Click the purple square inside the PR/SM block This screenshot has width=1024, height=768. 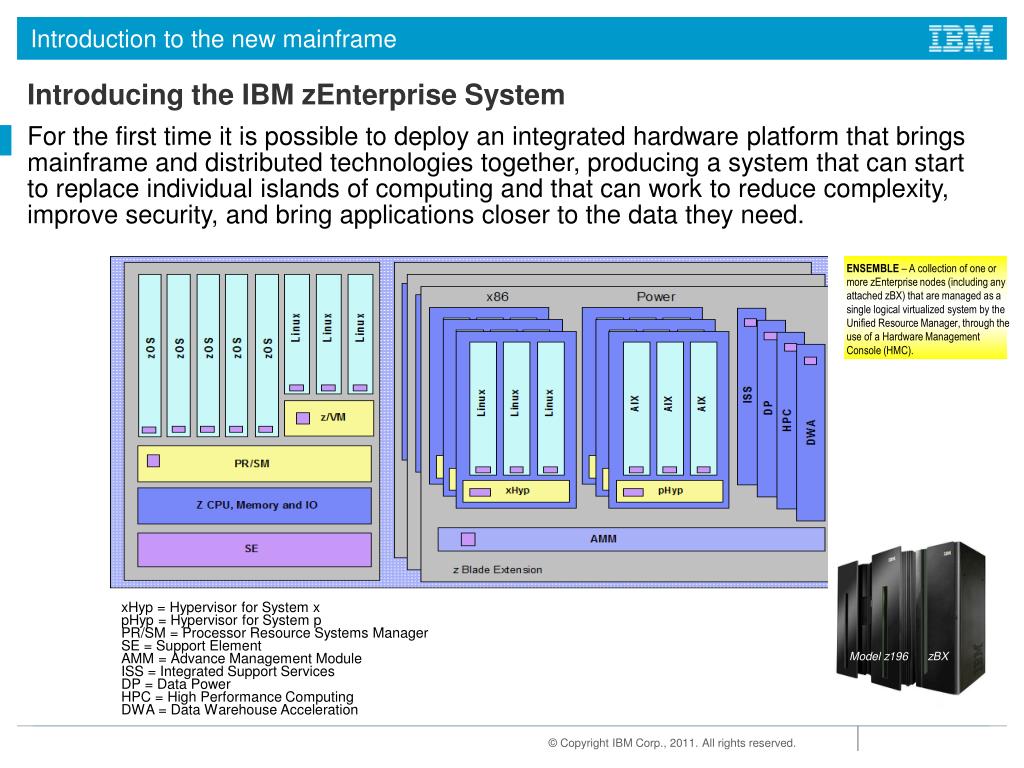(x=153, y=460)
